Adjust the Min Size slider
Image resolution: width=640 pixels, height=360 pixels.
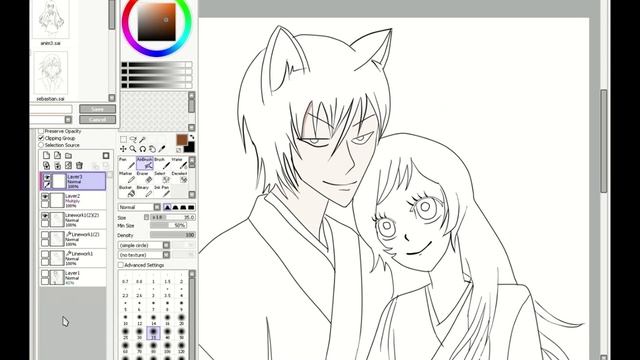point(169,225)
